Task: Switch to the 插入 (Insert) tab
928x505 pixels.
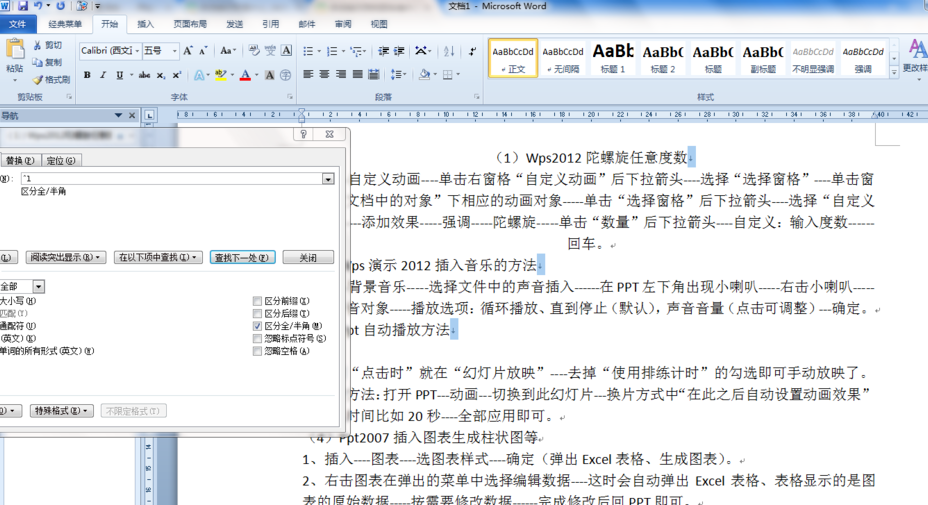Action: (146, 24)
